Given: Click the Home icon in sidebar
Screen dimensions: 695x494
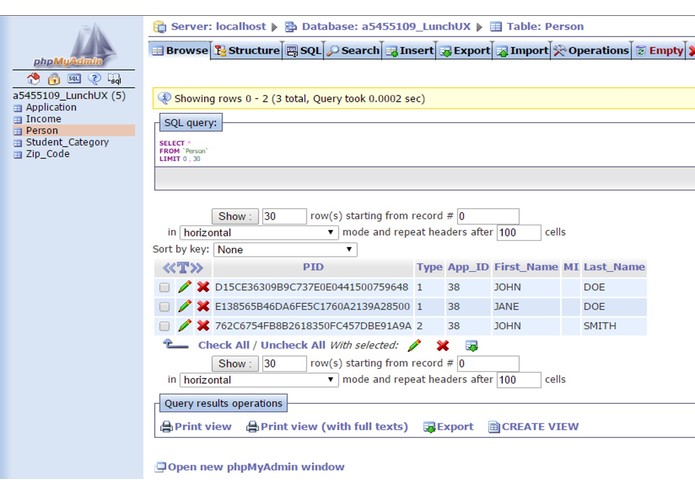Looking at the screenshot, I should point(34,79).
